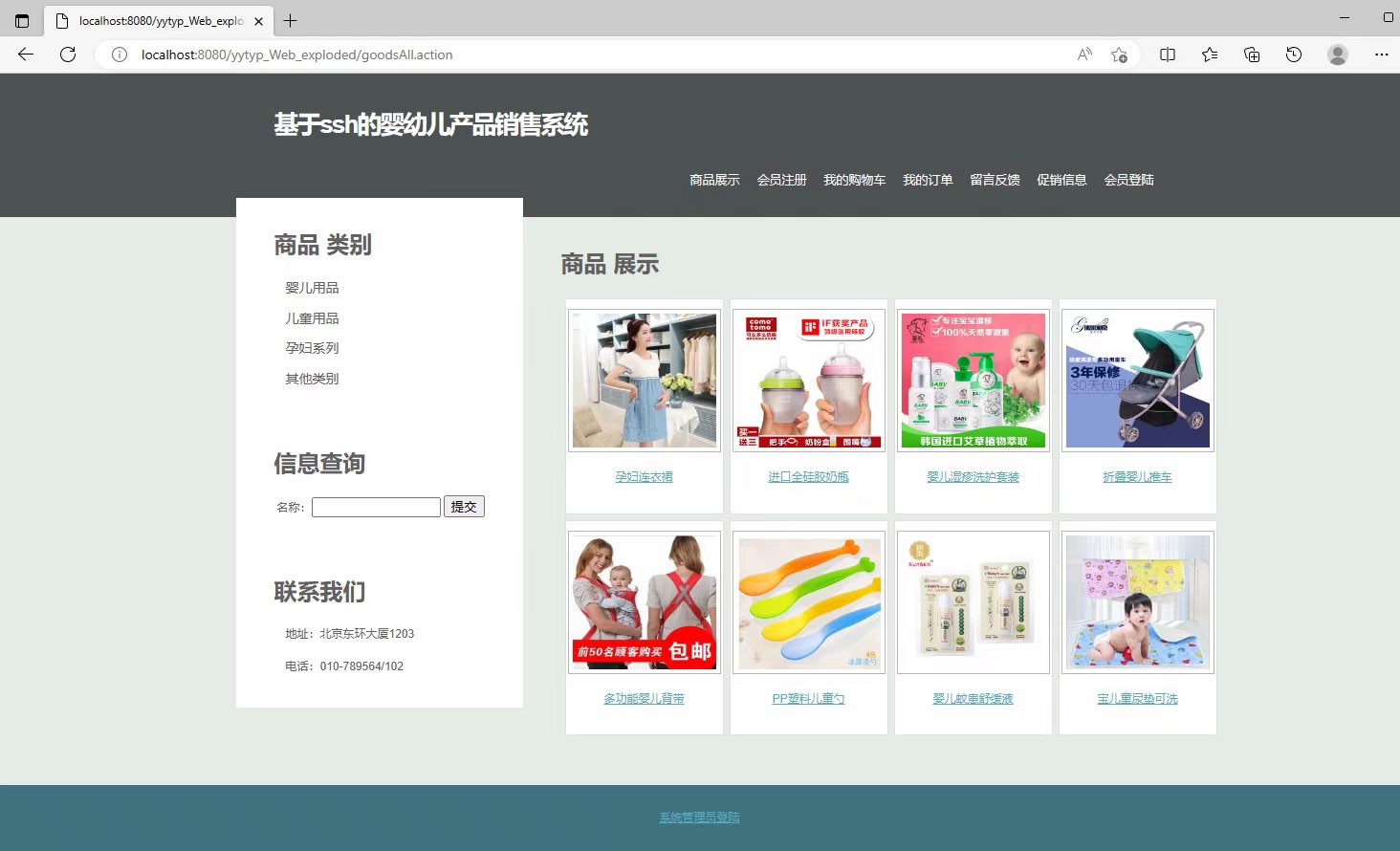Open 会员注册 navigation item
Screen dimensions: 1400x851
coord(782,180)
